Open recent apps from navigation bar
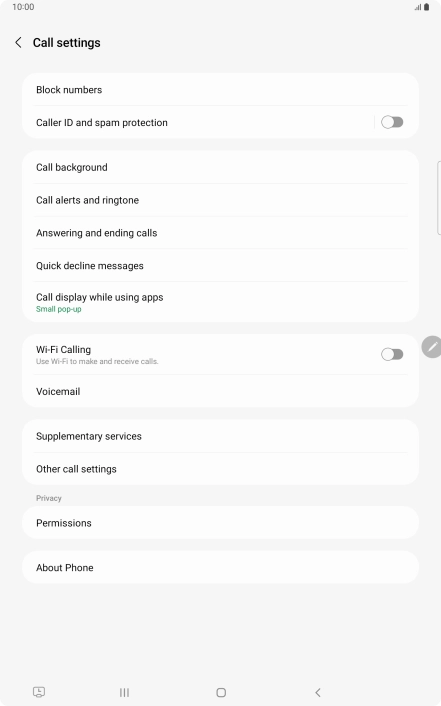Screen dimensions: 441x706 click(124, 692)
